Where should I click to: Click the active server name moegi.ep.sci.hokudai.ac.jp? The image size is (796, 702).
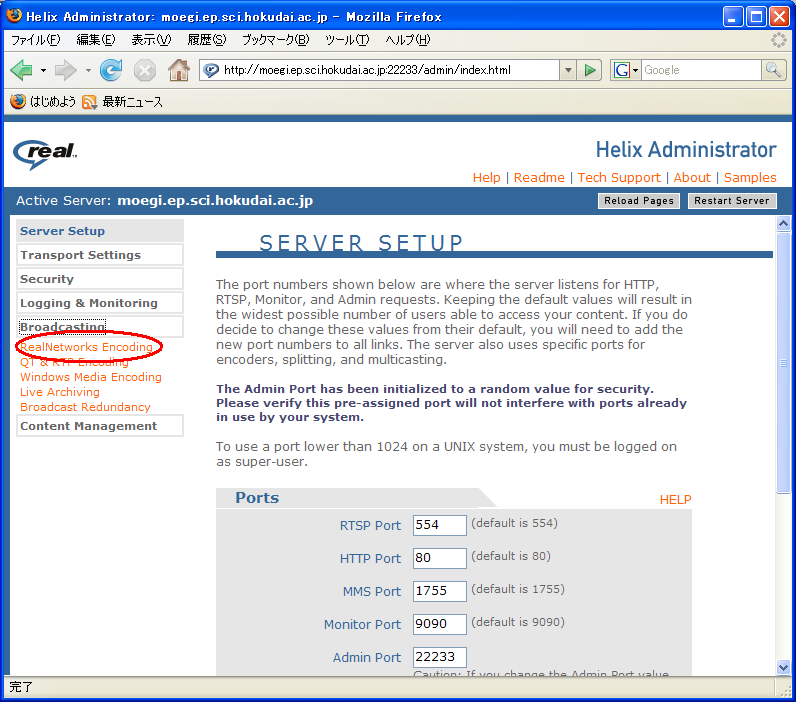point(215,200)
